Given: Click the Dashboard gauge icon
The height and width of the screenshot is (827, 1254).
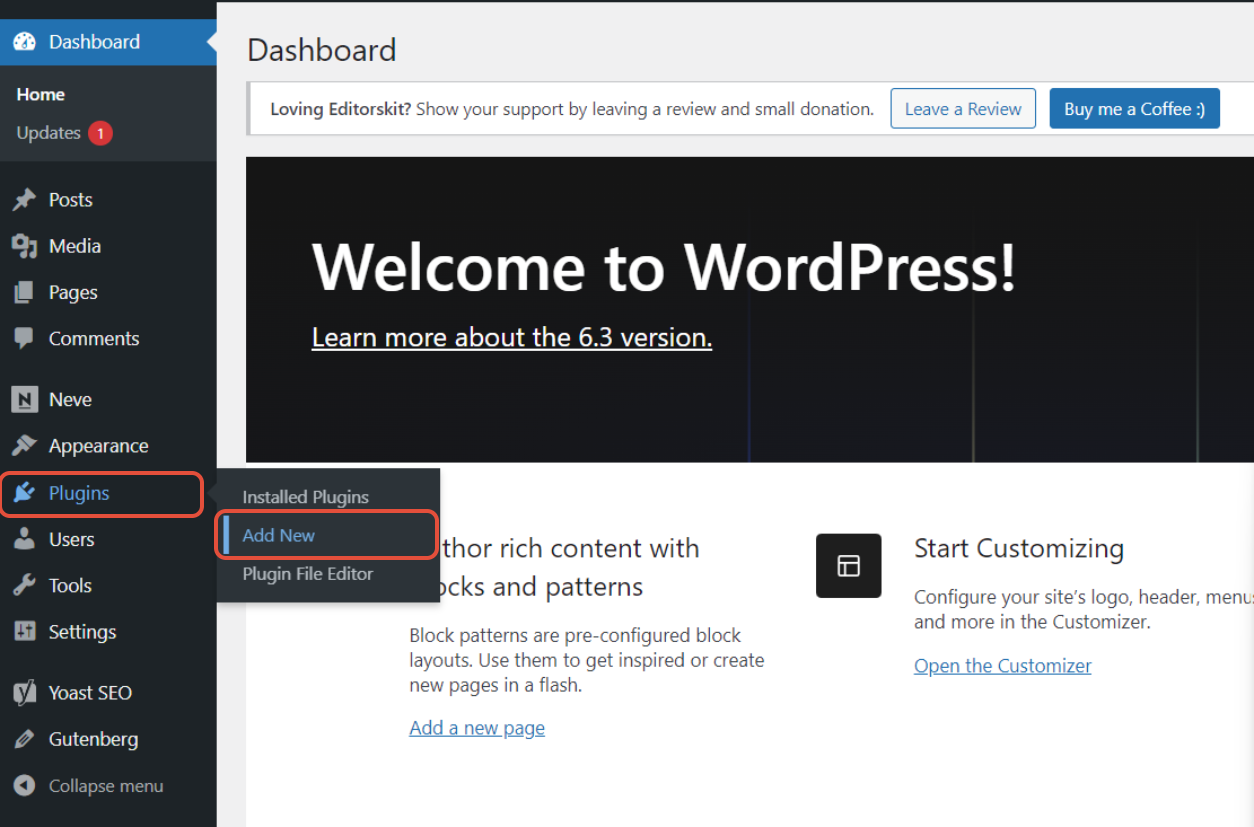Looking at the screenshot, I should coord(24,42).
